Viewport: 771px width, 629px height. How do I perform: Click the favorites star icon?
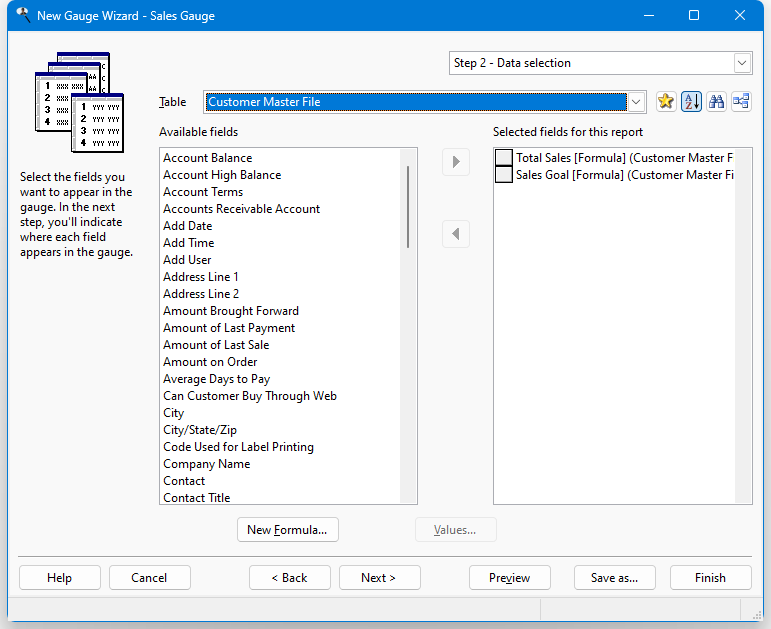pos(666,102)
